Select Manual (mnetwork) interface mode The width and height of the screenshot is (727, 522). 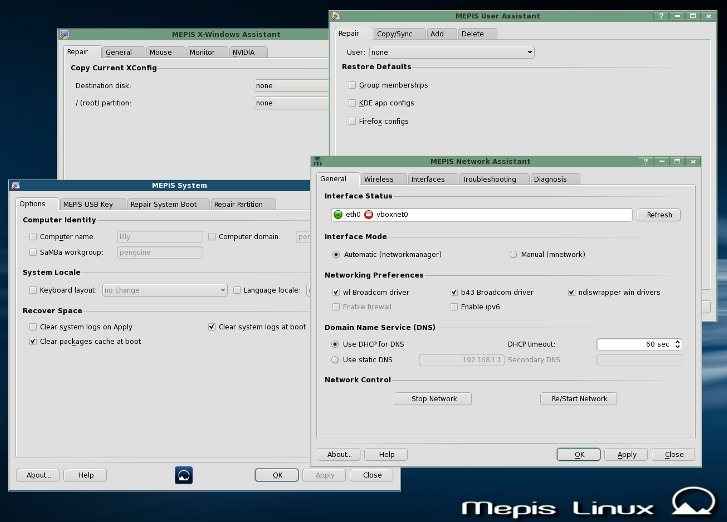(x=513, y=255)
